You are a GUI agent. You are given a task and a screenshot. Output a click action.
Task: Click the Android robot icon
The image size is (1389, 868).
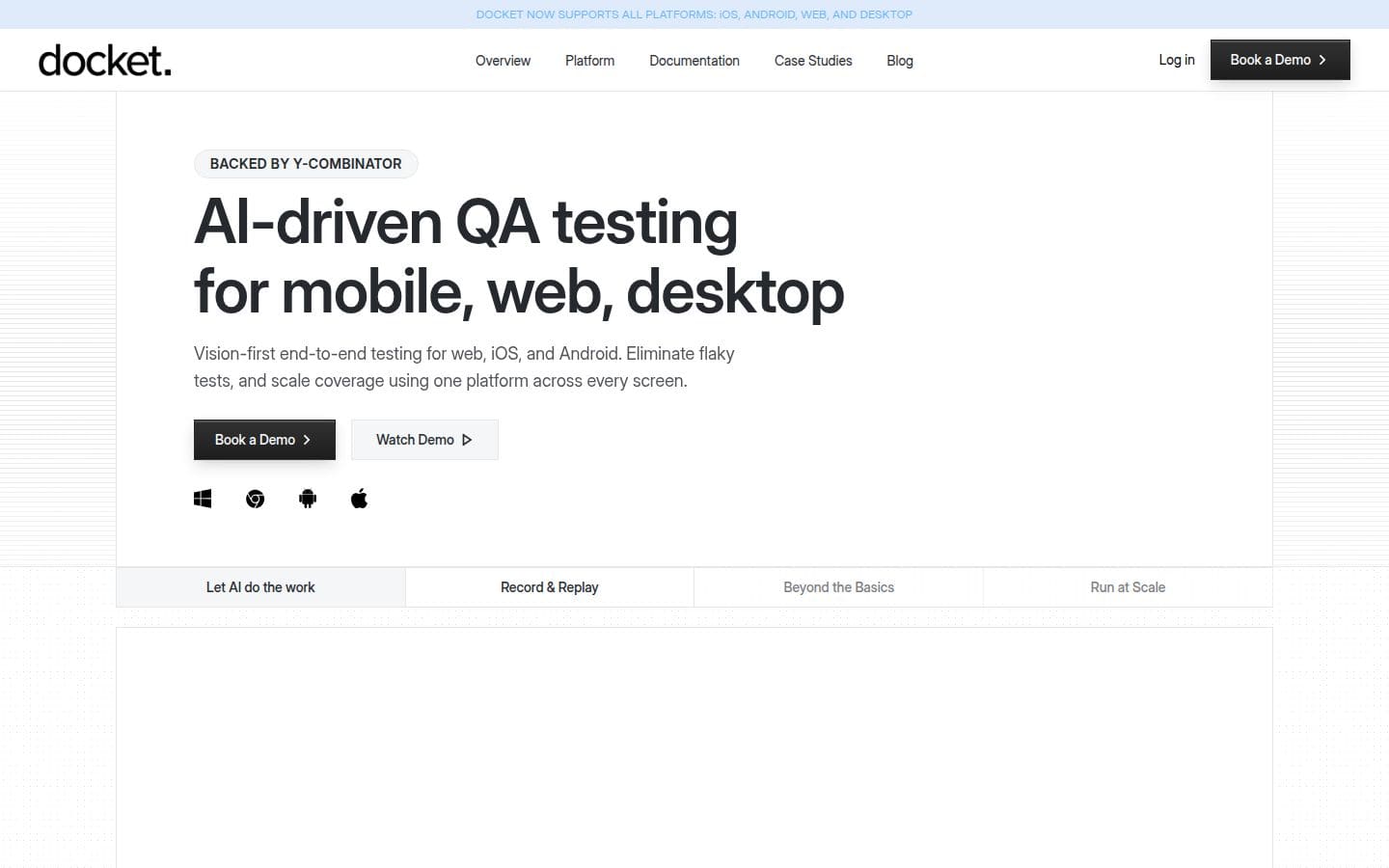click(x=308, y=499)
